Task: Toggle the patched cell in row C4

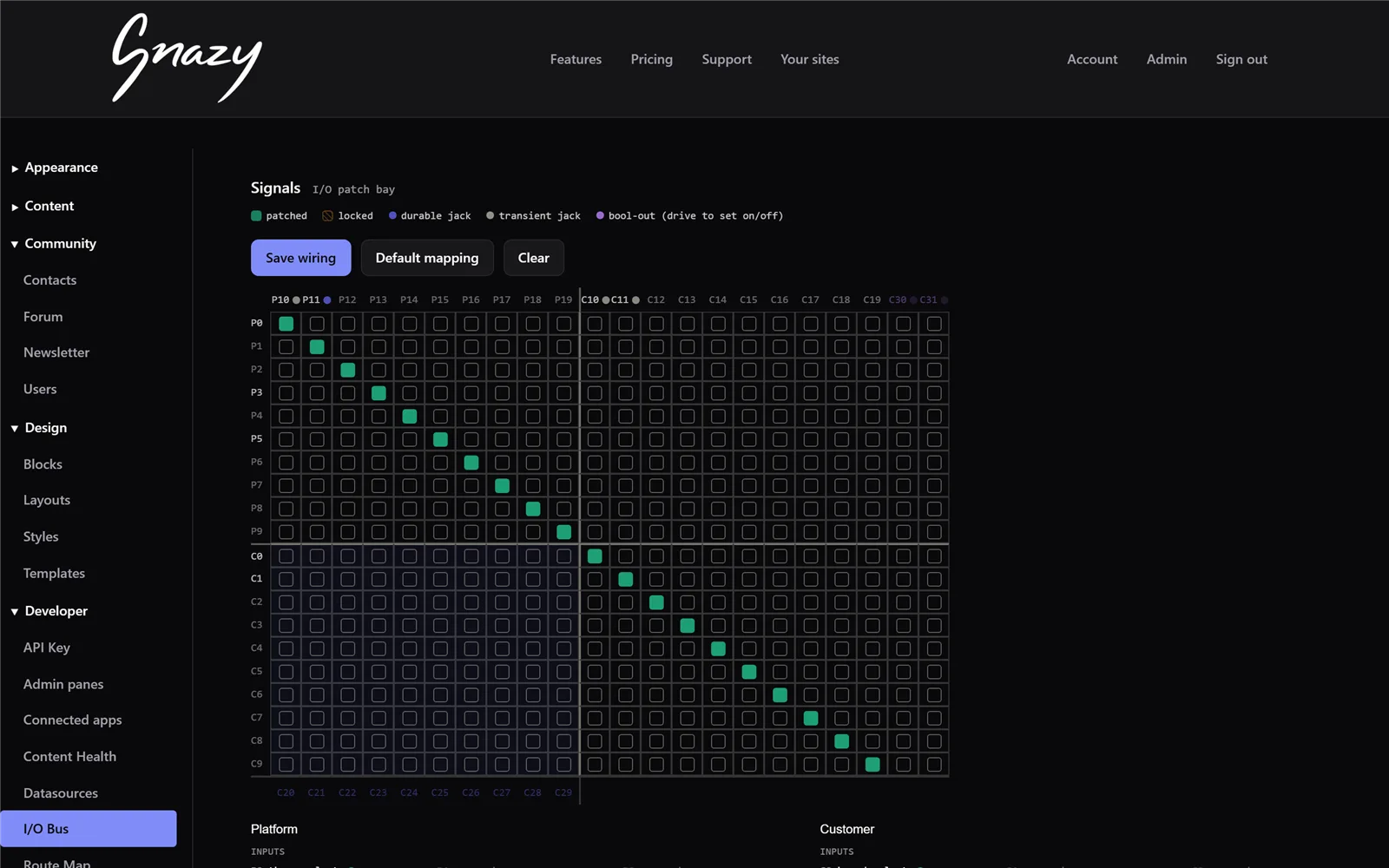Action: 718,648
